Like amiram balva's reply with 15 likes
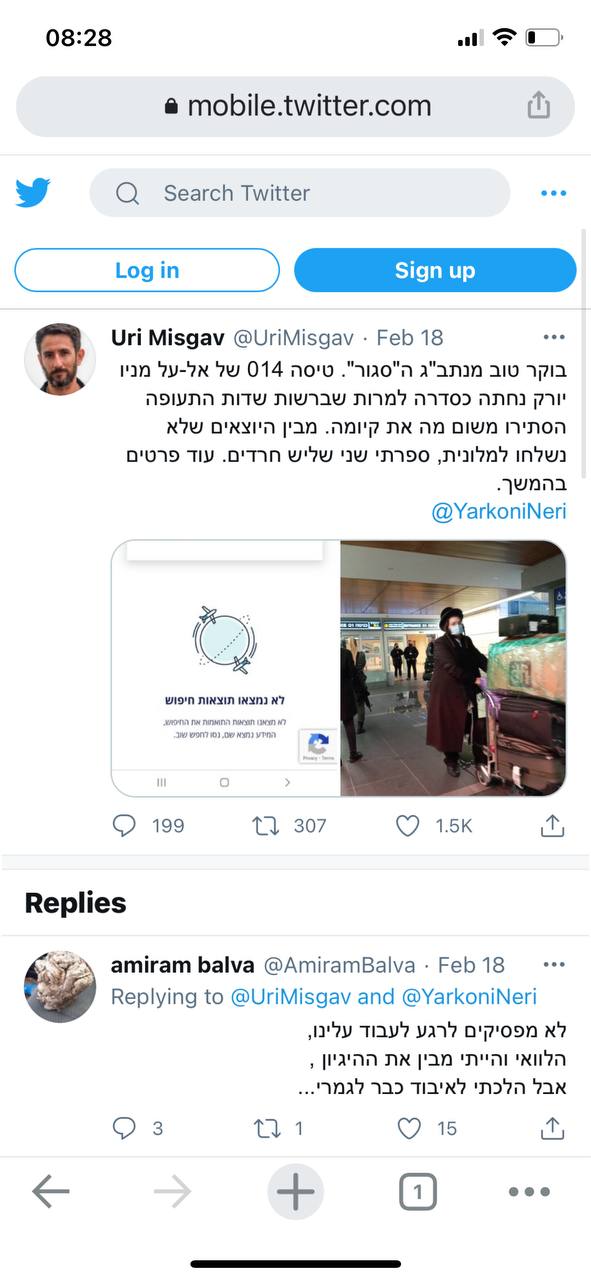 click(x=409, y=1129)
